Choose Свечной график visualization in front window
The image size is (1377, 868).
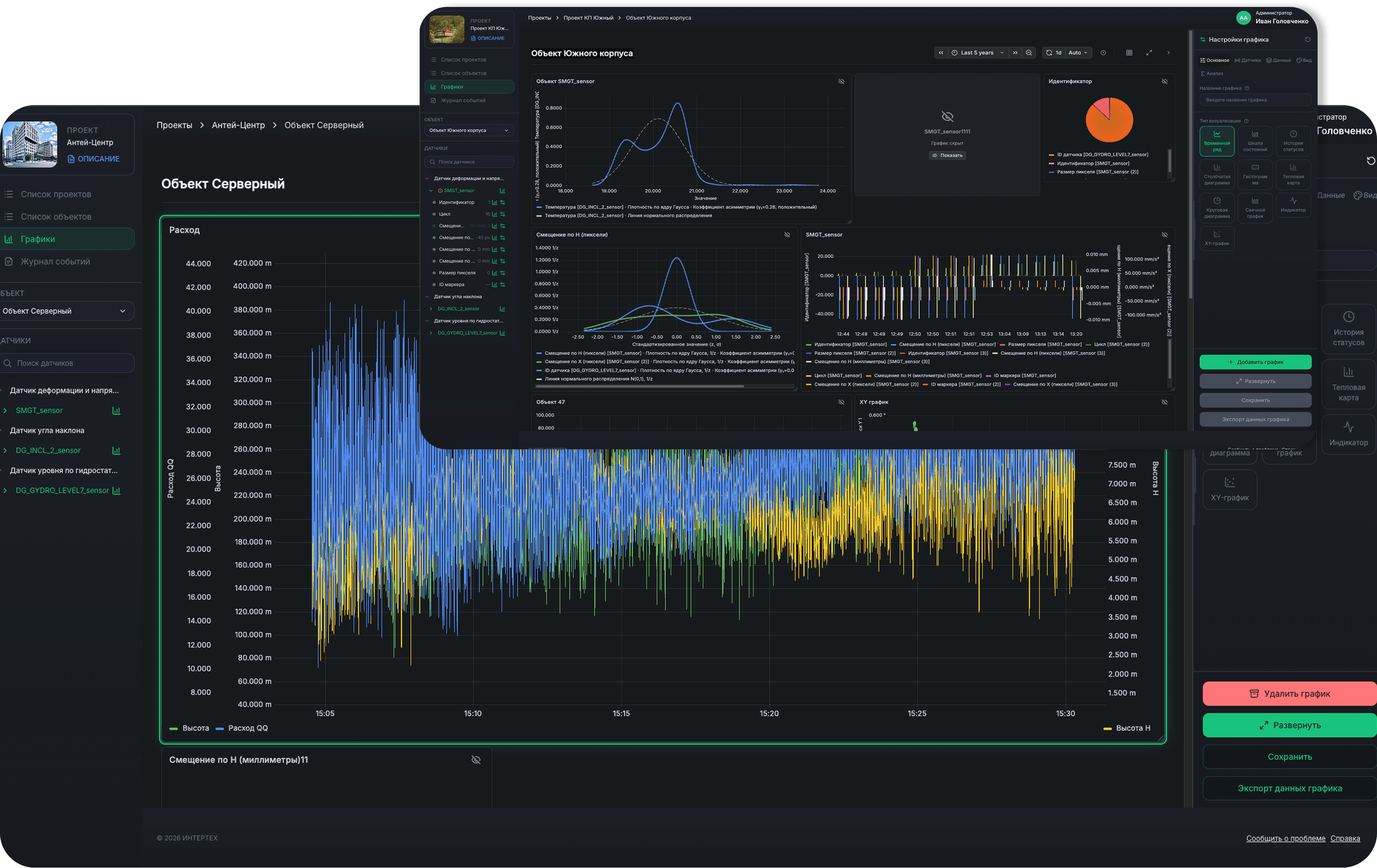(x=1255, y=208)
